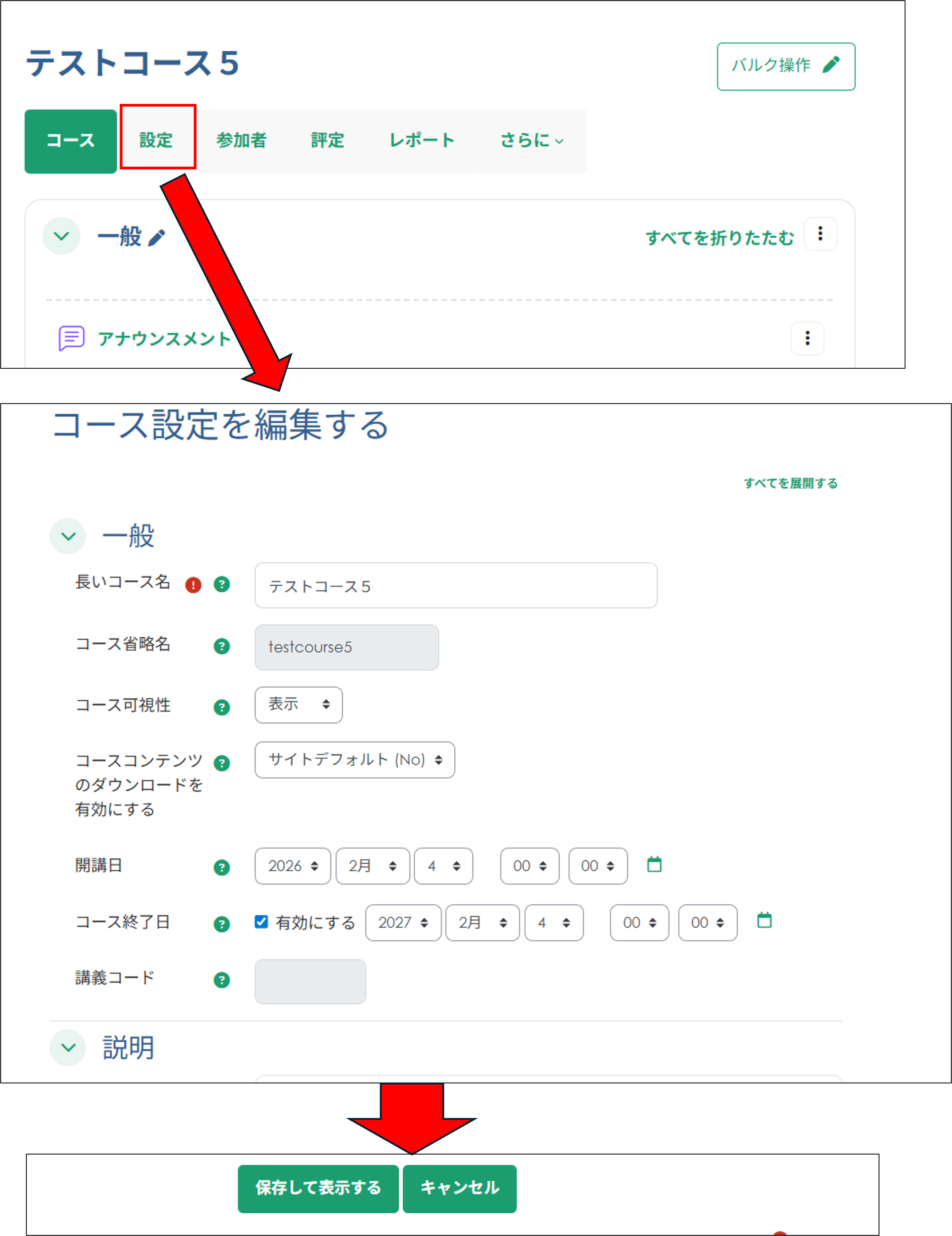Click help icon for コース可視性
Image resolution: width=952 pixels, height=1236 pixels.
[222, 707]
